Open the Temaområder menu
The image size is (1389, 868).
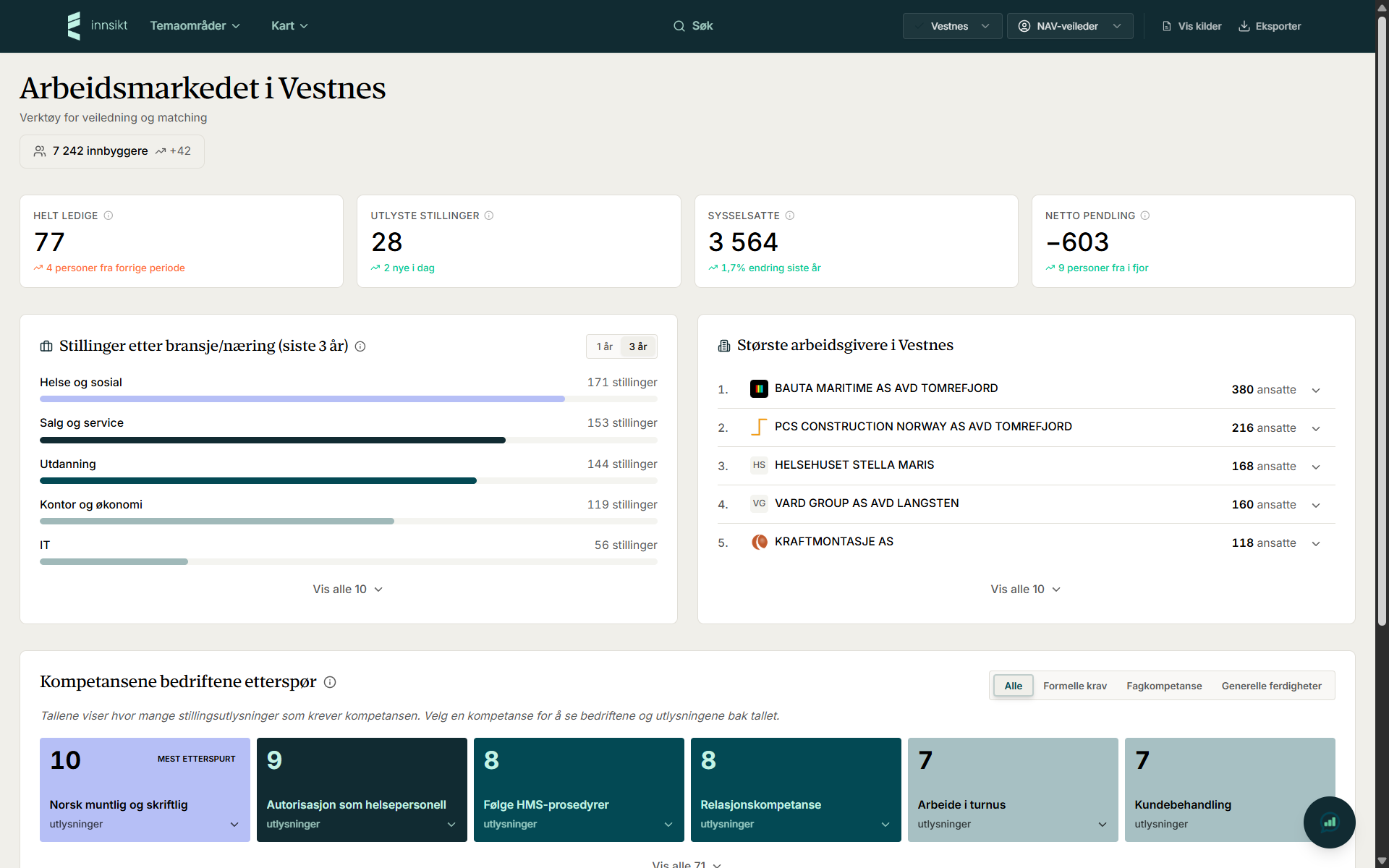(195, 26)
